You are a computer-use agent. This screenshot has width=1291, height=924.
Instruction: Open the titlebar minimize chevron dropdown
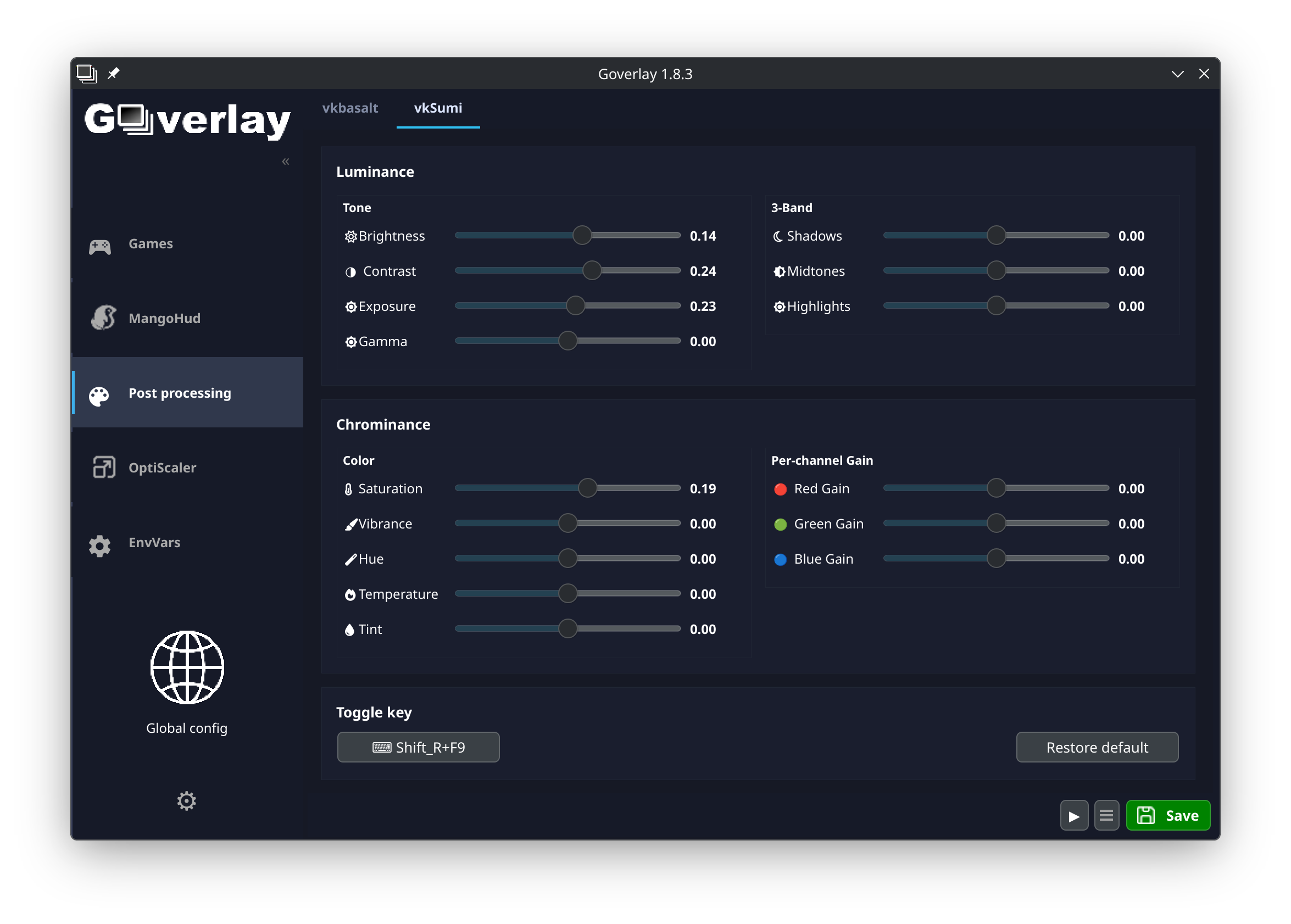(1177, 74)
